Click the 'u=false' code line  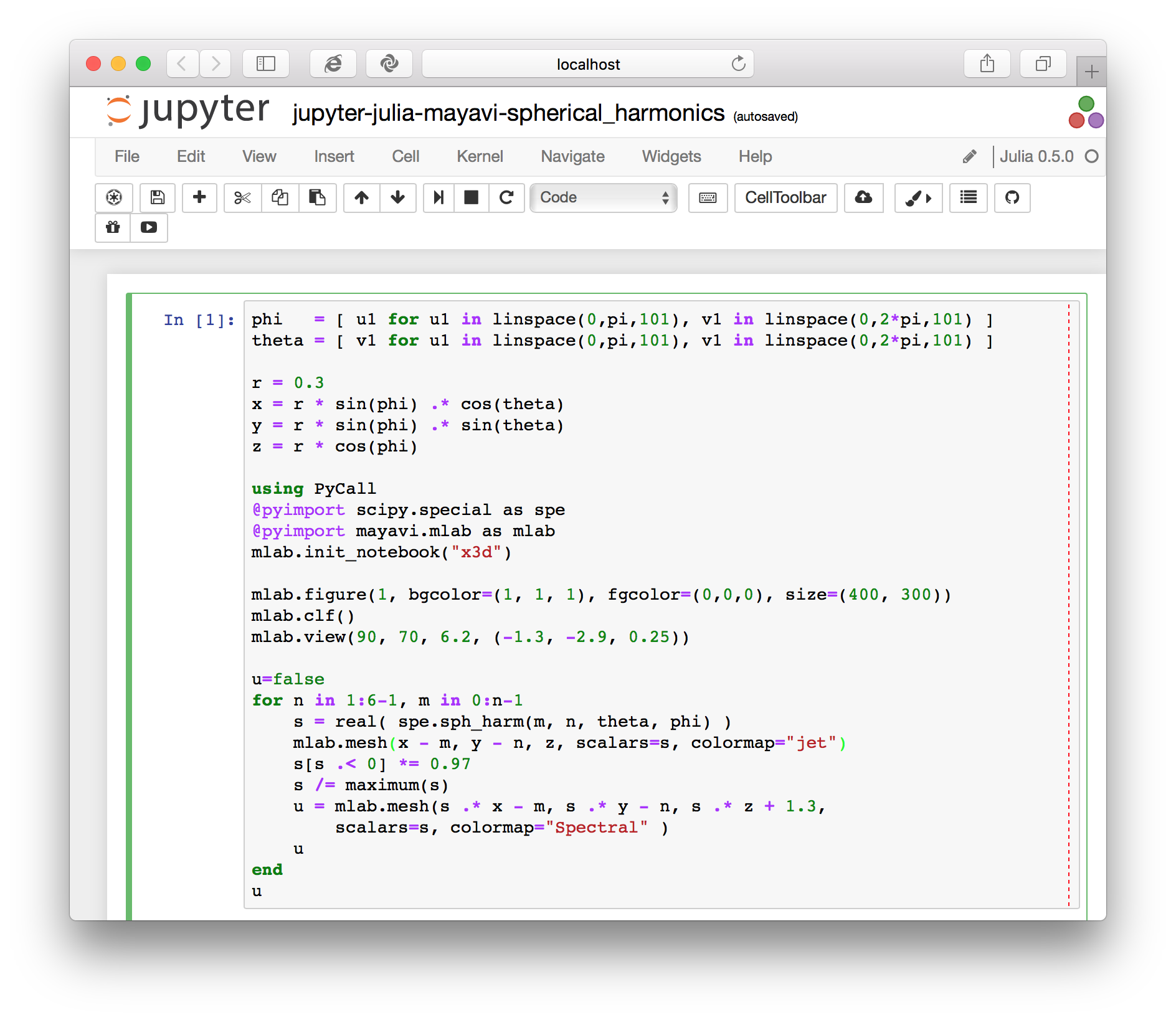point(288,679)
